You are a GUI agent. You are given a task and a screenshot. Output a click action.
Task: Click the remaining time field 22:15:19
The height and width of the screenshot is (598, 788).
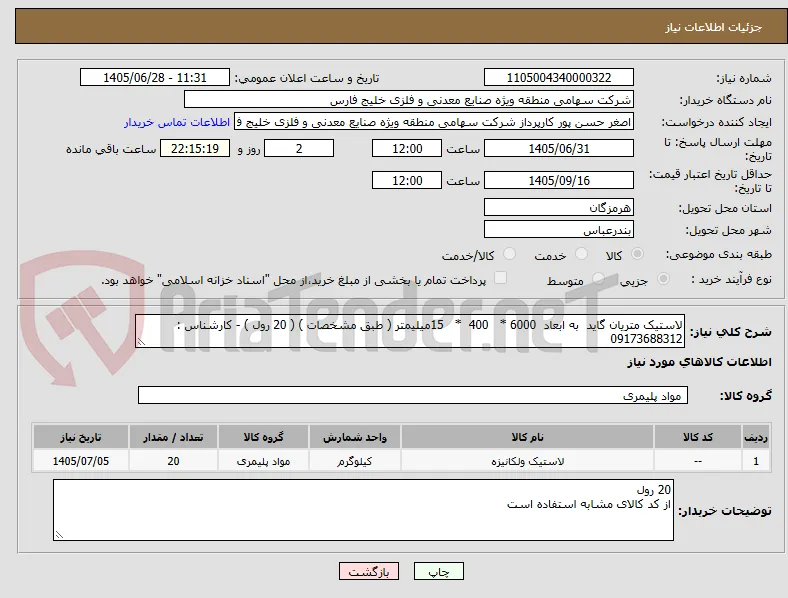[195, 148]
